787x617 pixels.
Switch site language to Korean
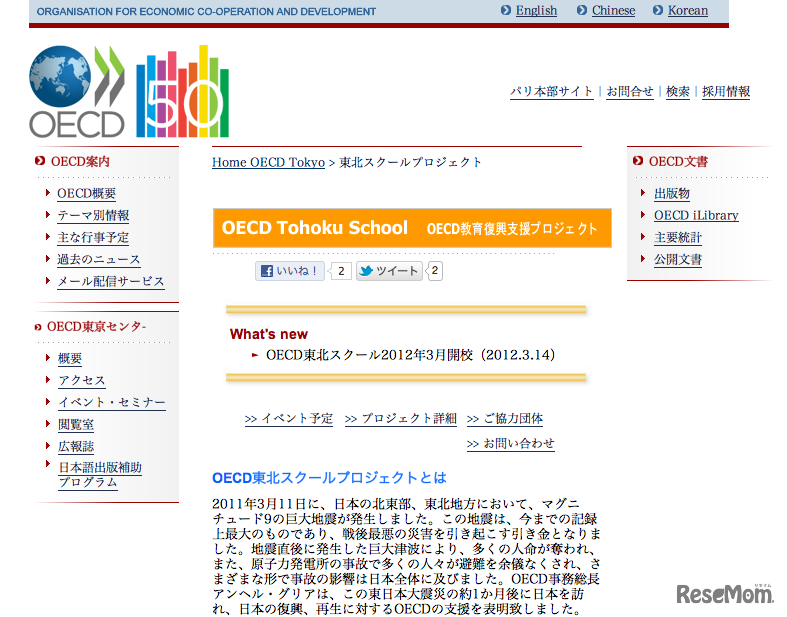pyautogui.click(x=688, y=11)
